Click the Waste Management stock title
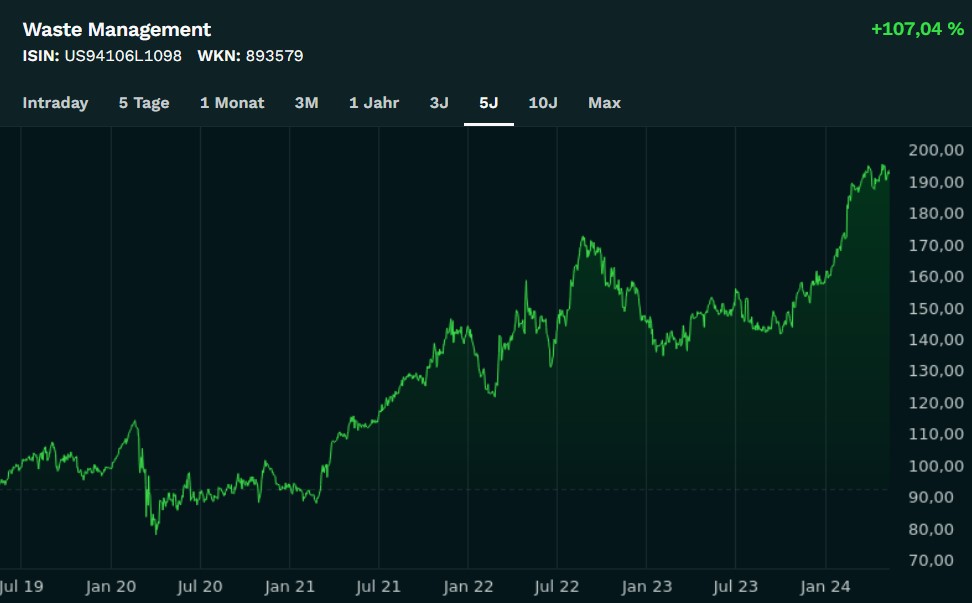This screenshot has width=972, height=603. [x=117, y=30]
